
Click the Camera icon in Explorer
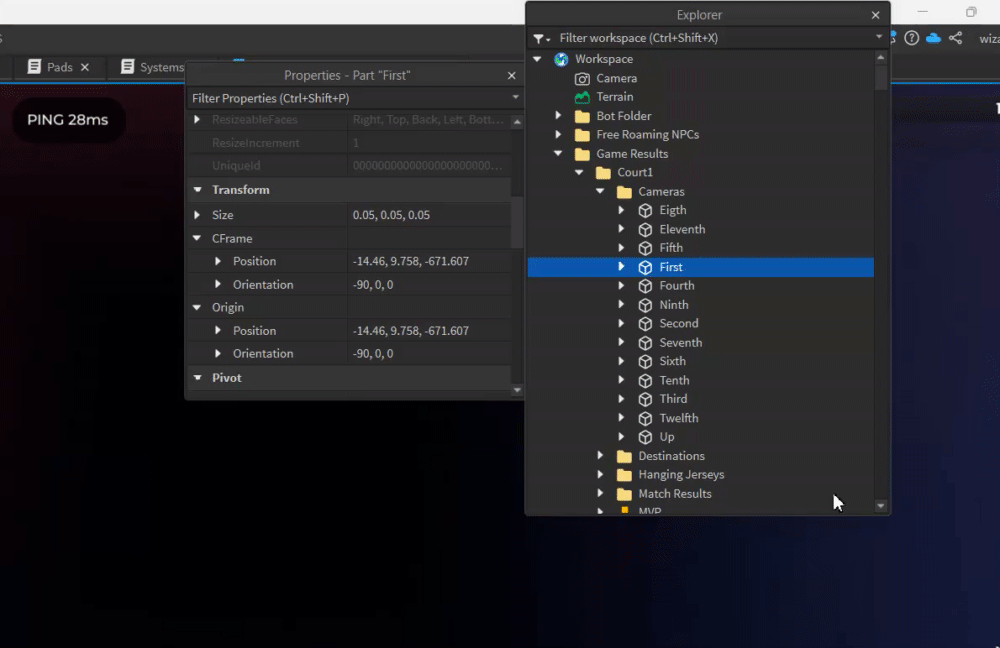click(x=582, y=78)
